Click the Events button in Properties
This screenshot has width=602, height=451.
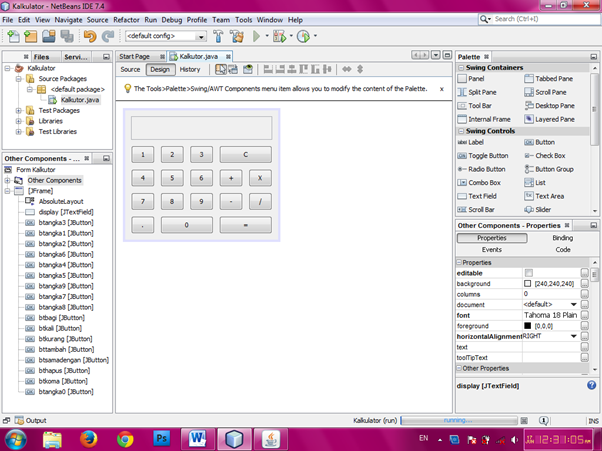pyautogui.click(x=492, y=249)
